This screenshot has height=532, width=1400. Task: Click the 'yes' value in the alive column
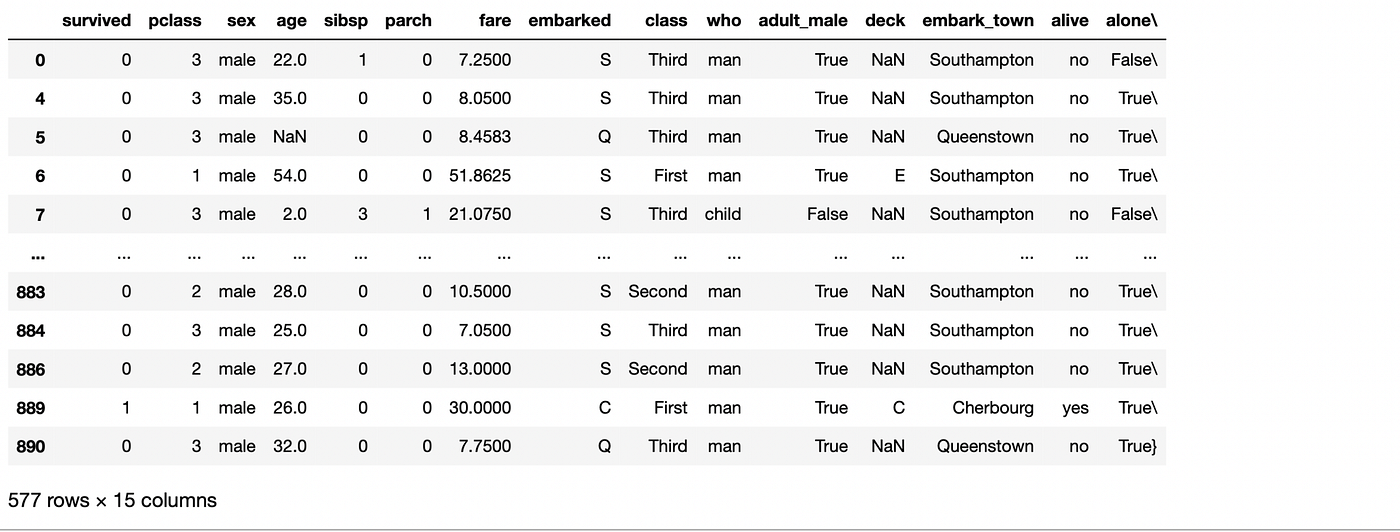pos(1075,408)
